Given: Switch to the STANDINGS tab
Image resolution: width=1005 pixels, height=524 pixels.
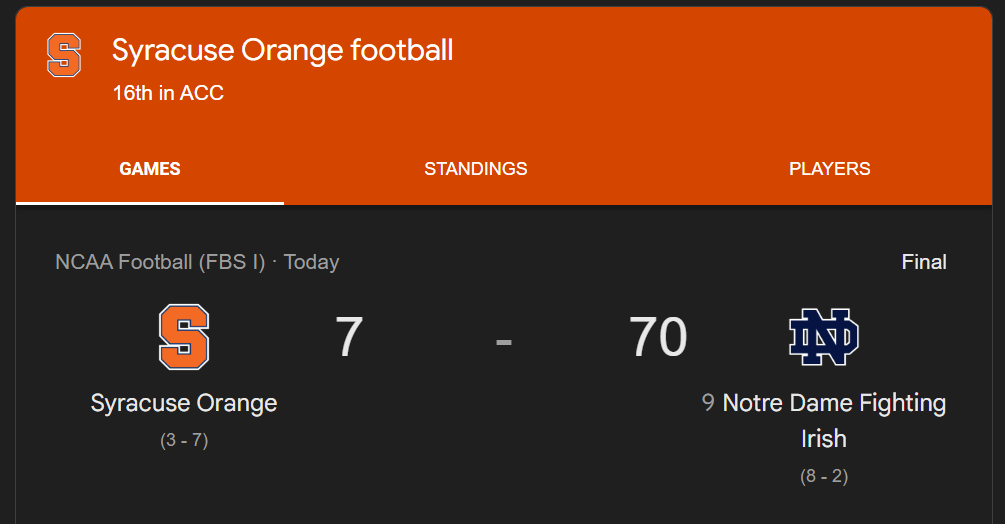Looking at the screenshot, I should [475, 169].
